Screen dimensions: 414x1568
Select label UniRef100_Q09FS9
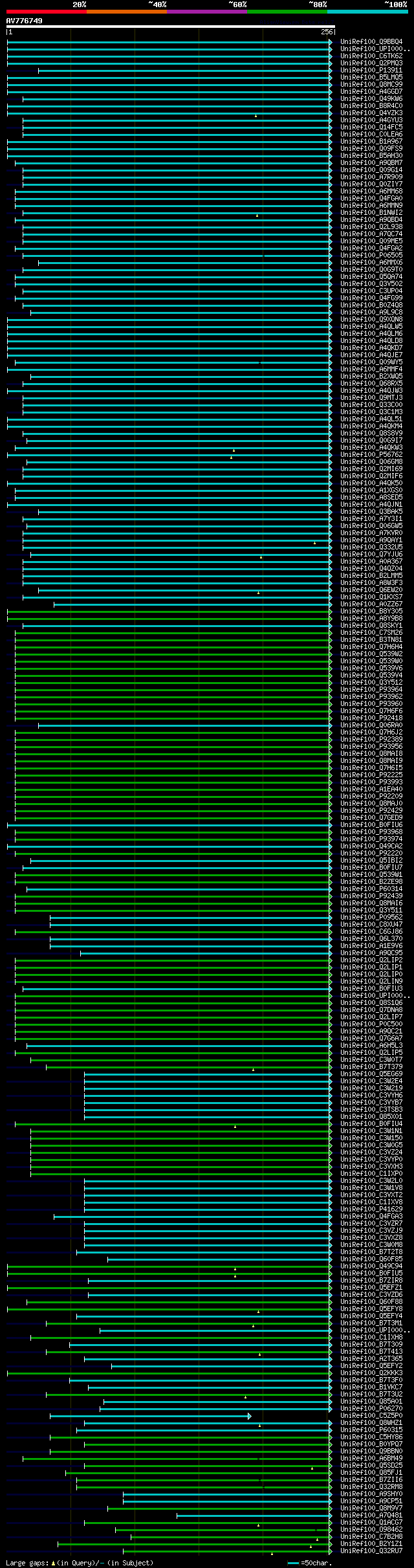371,149
